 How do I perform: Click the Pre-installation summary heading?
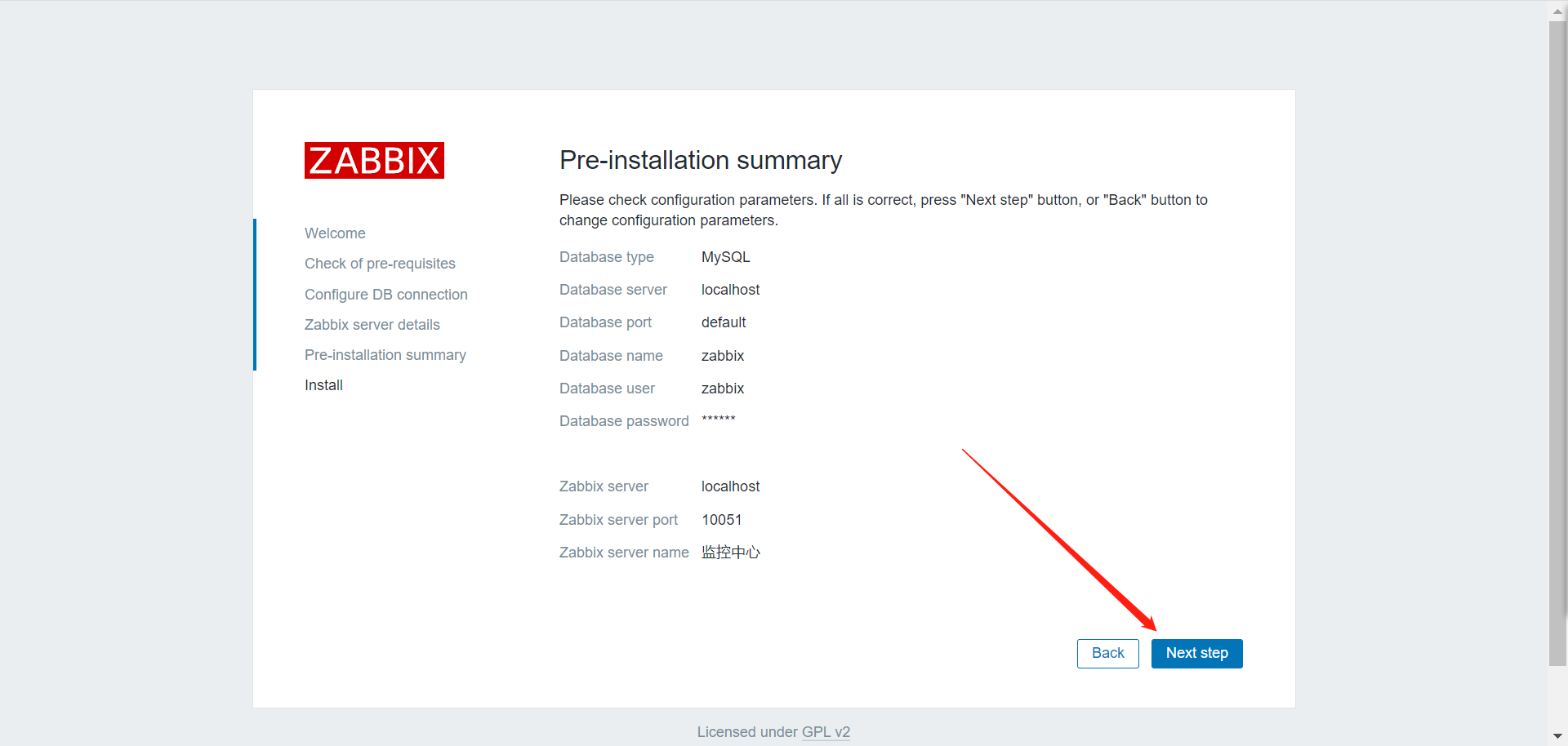coord(700,160)
